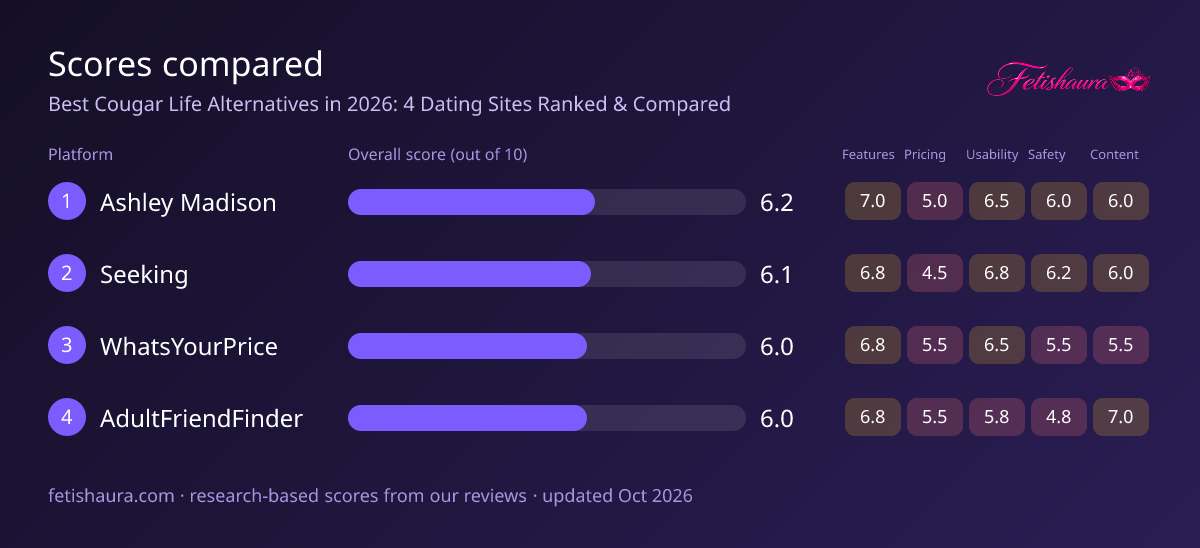The height and width of the screenshot is (548, 1200).
Task: Select AdultFriendFinder's Features score 6.8
Action: [873, 417]
